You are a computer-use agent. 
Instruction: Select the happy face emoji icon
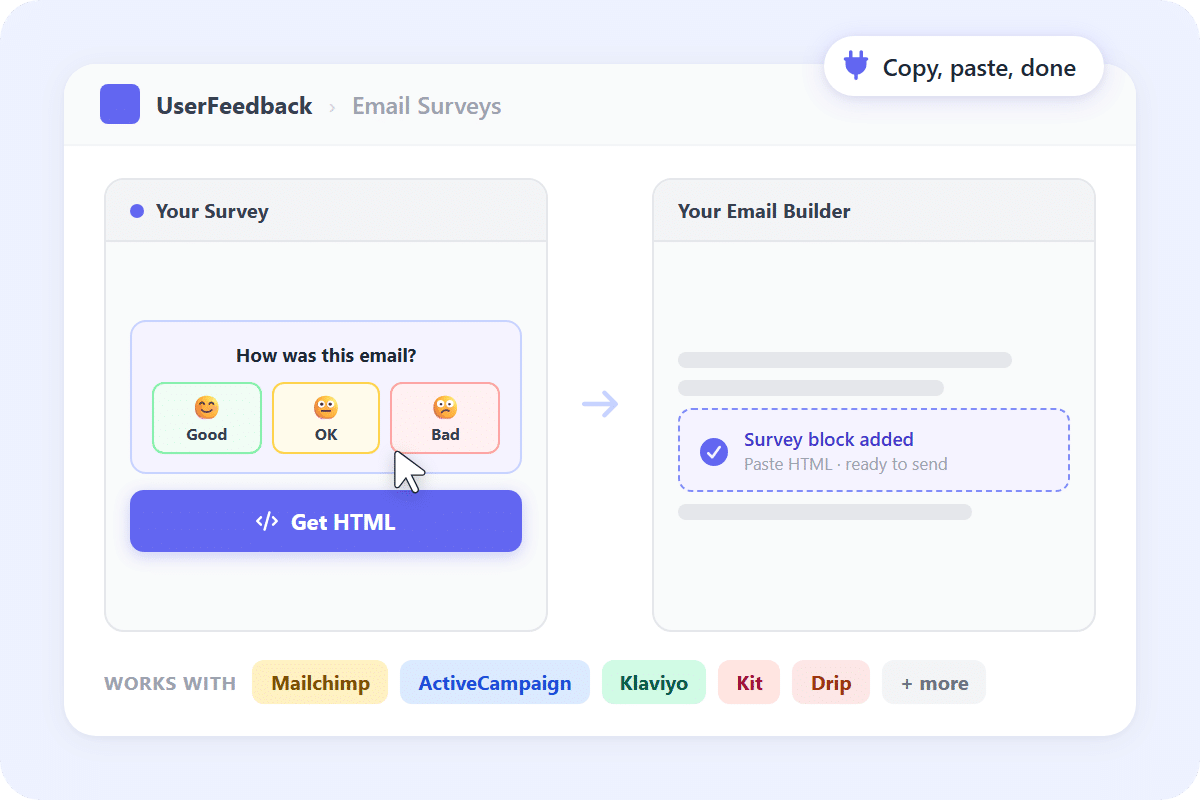click(207, 406)
